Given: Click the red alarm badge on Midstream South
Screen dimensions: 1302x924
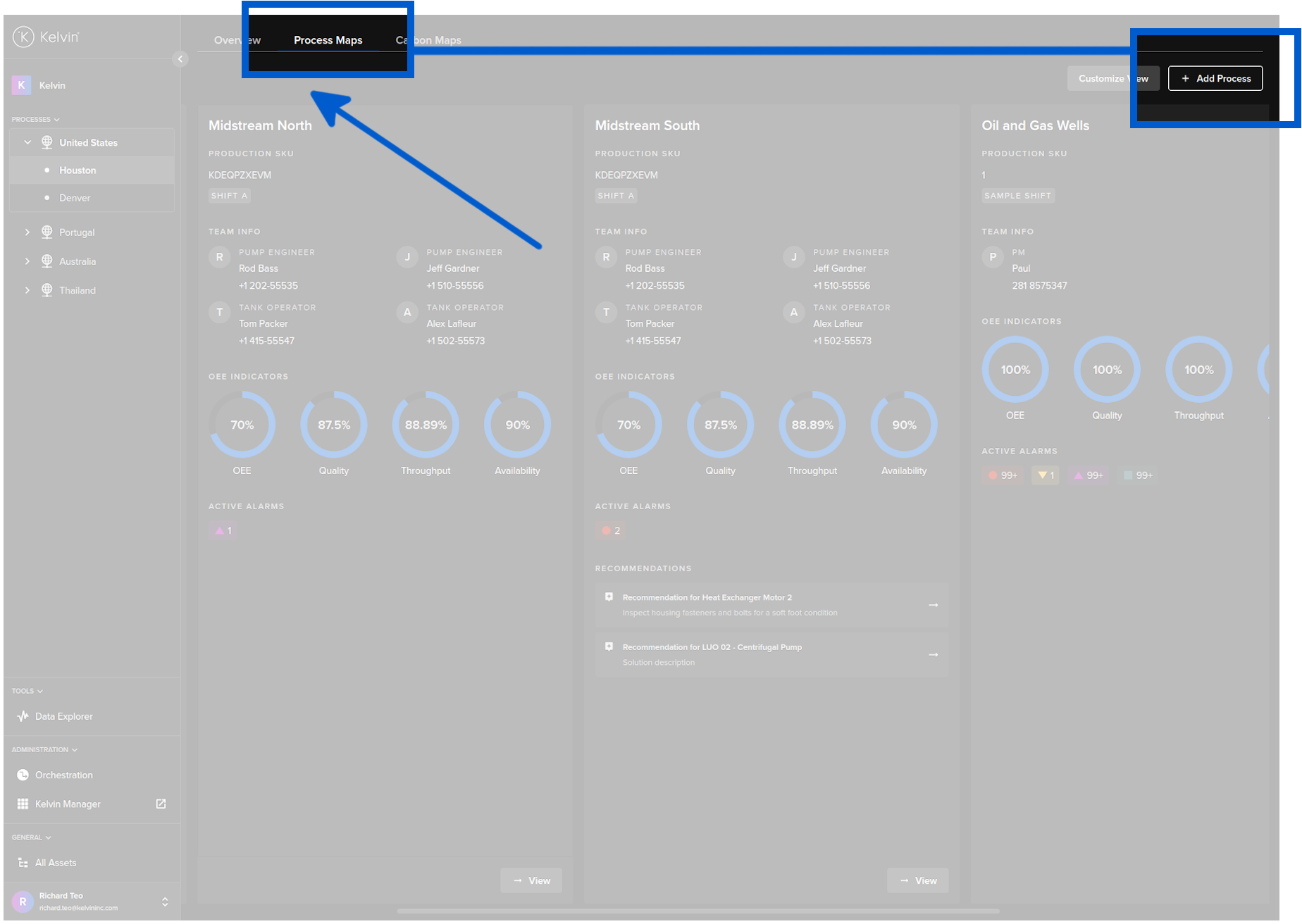Looking at the screenshot, I should (610, 530).
